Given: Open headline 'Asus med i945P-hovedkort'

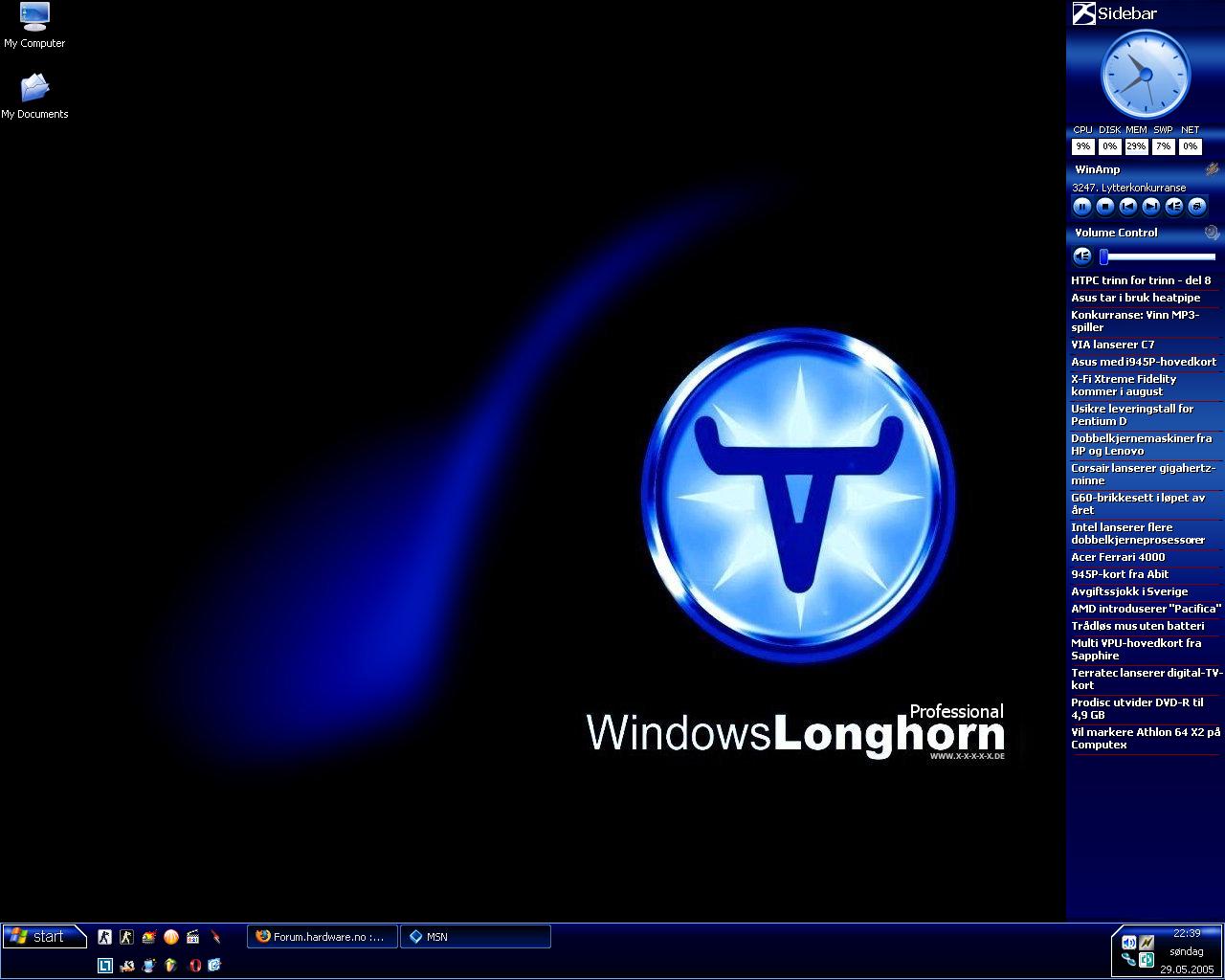Looking at the screenshot, I should pos(1144,362).
